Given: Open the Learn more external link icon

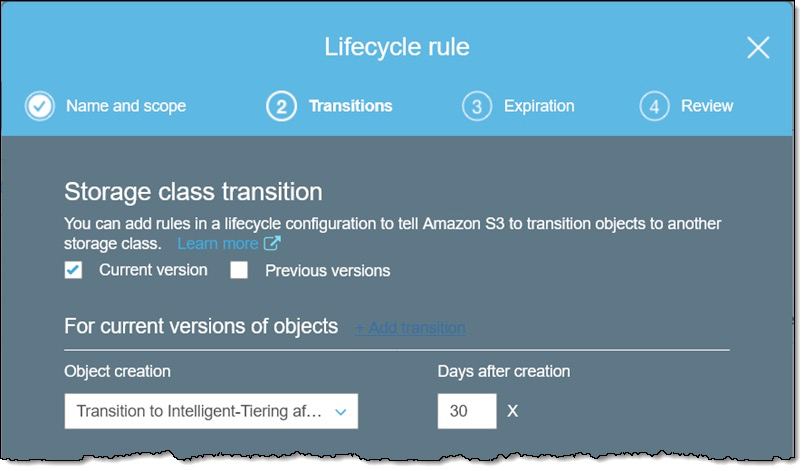Looking at the screenshot, I should 272,242.
